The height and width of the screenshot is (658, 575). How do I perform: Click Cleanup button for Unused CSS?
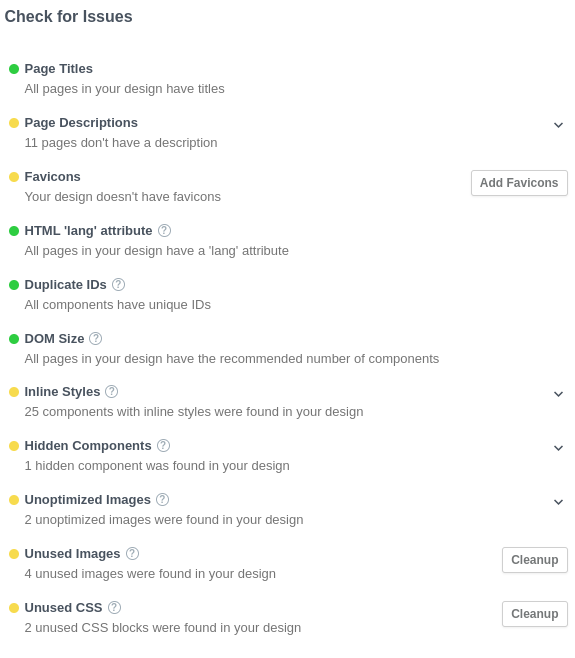click(535, 614)
